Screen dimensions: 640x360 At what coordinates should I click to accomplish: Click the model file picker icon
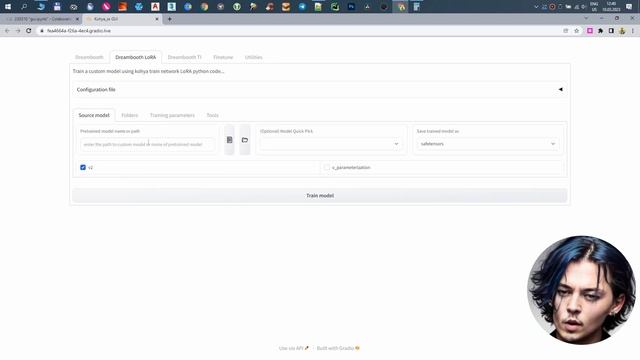point(229,140)
